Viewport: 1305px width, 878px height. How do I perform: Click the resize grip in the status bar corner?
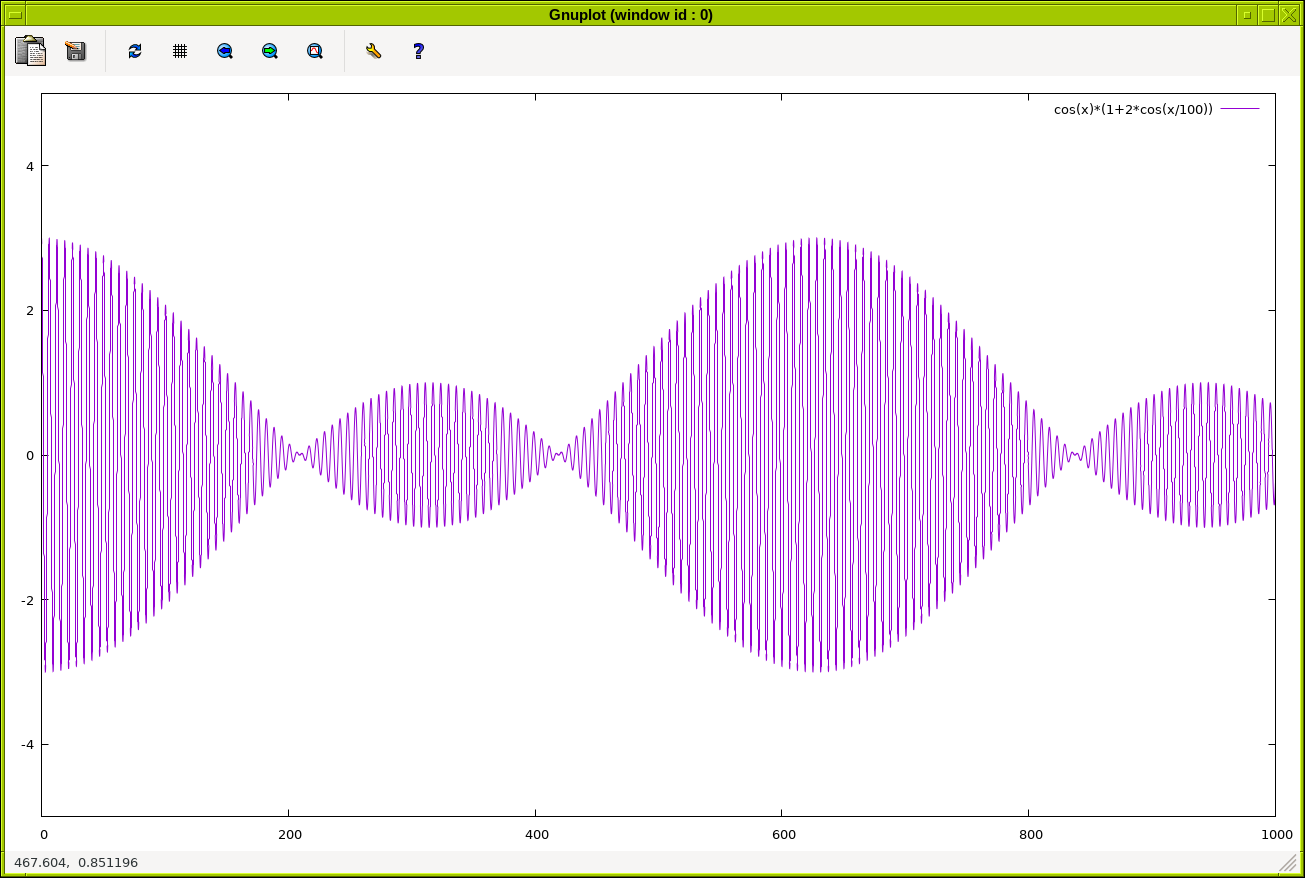tap(1288, 863)
